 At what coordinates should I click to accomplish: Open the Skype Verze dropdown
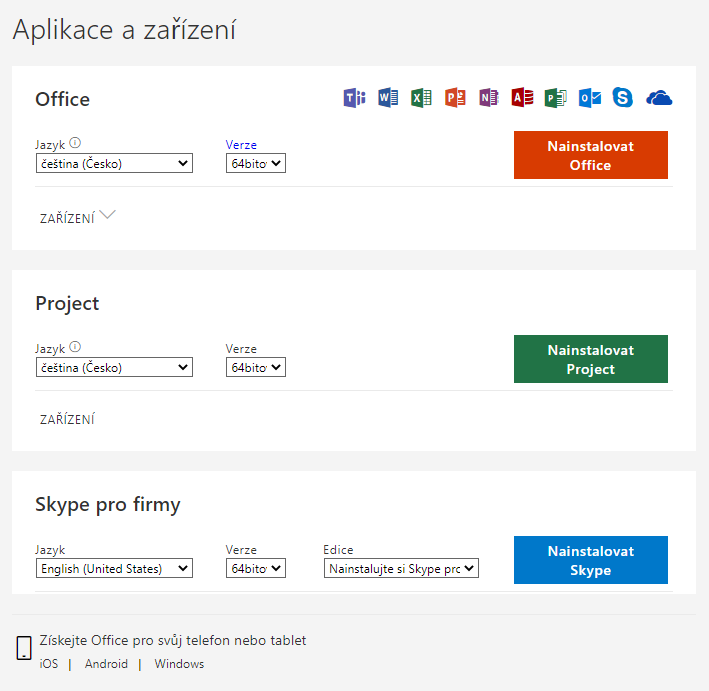click(x=256, y=568)
